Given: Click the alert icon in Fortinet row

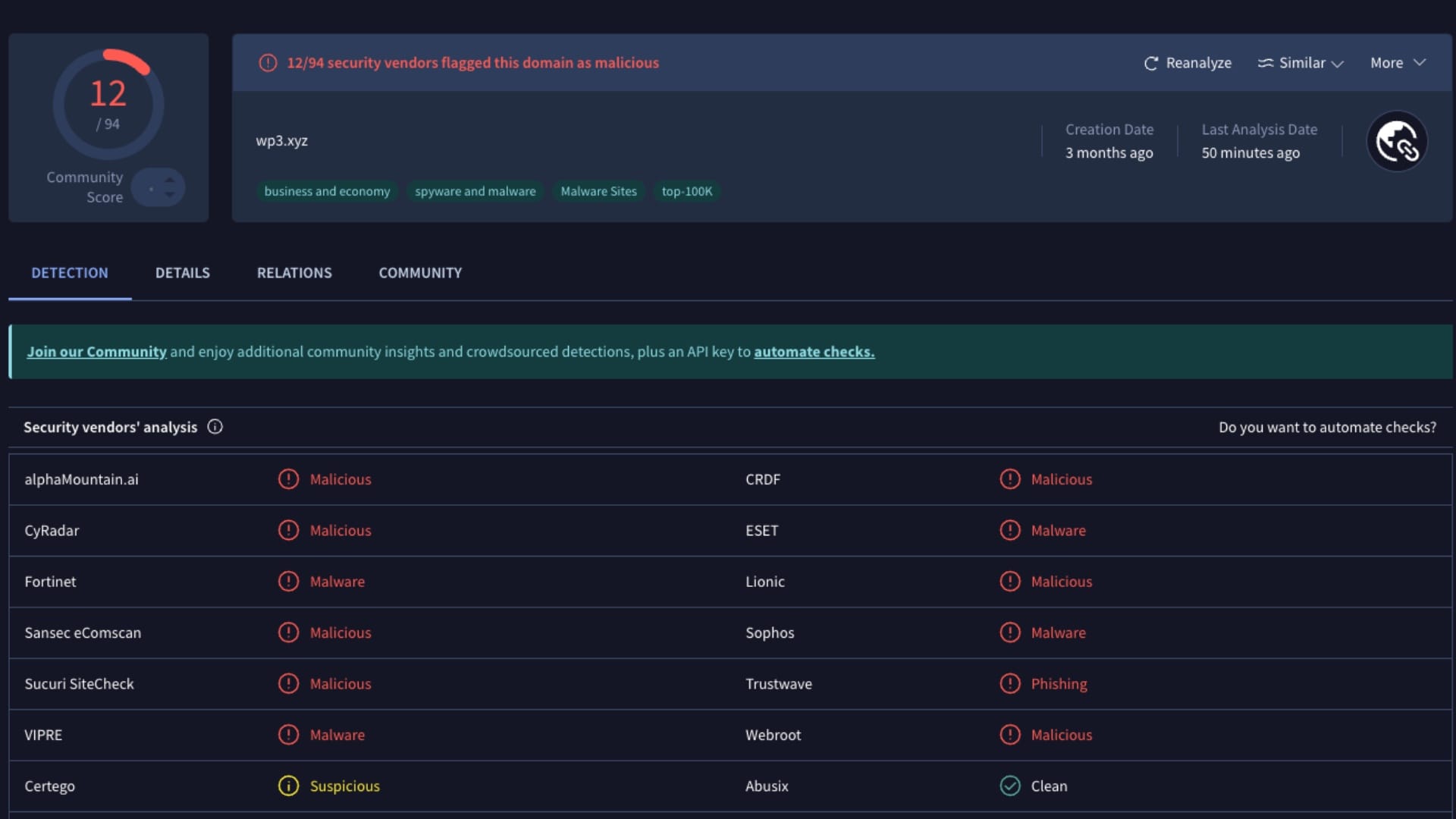Looking at the screenshot, I should [x=288, y=582].
